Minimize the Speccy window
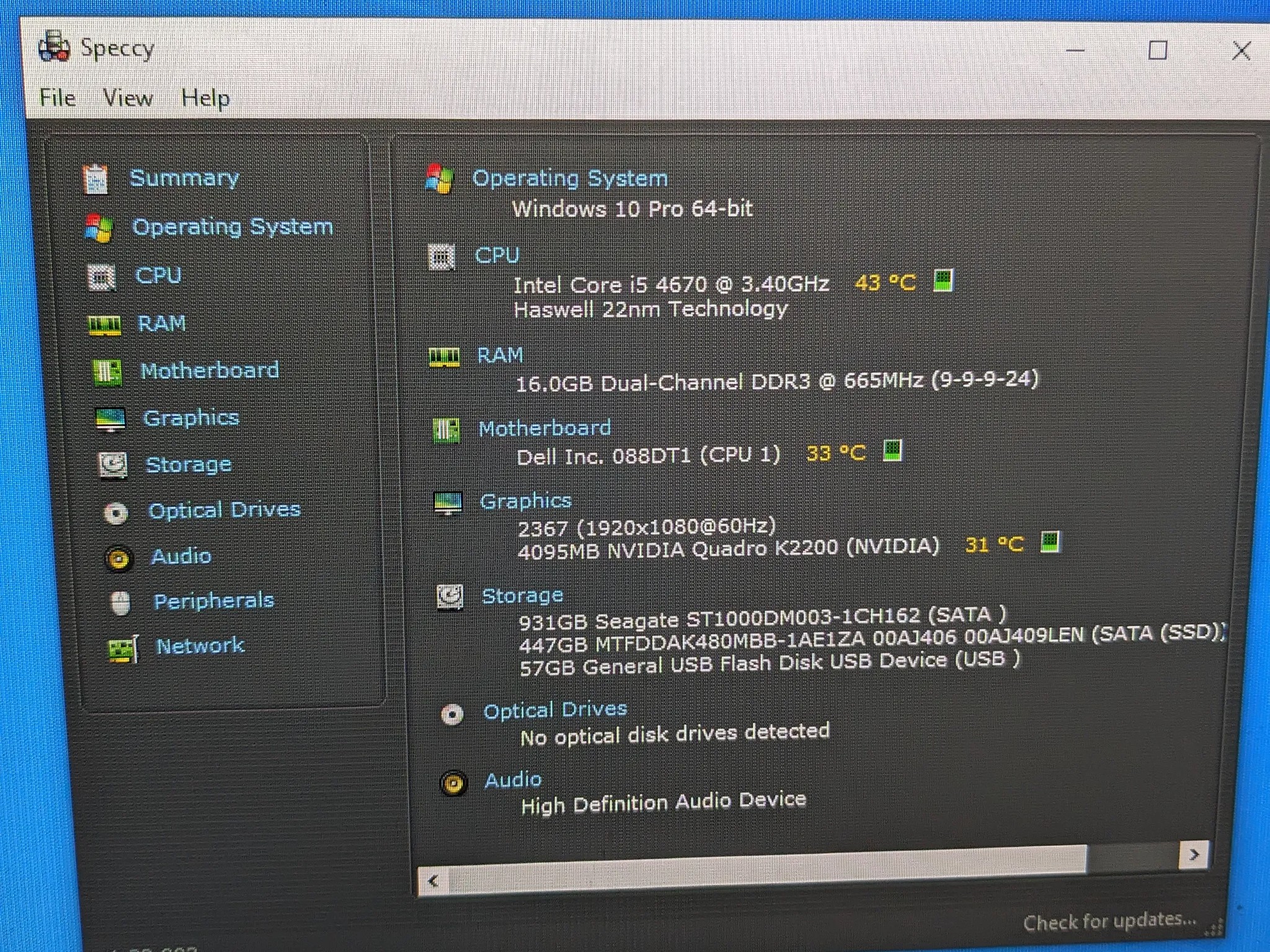The image size is (1270, 952). tap(1075, 50)
